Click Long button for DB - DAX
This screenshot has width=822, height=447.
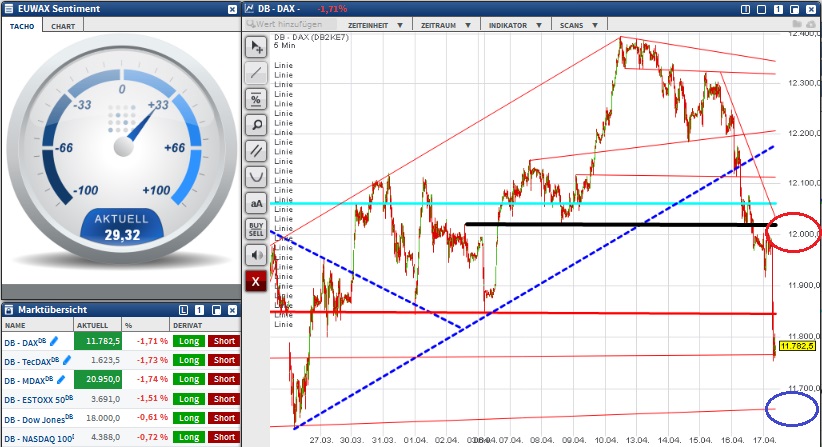[x=189, y=341]
